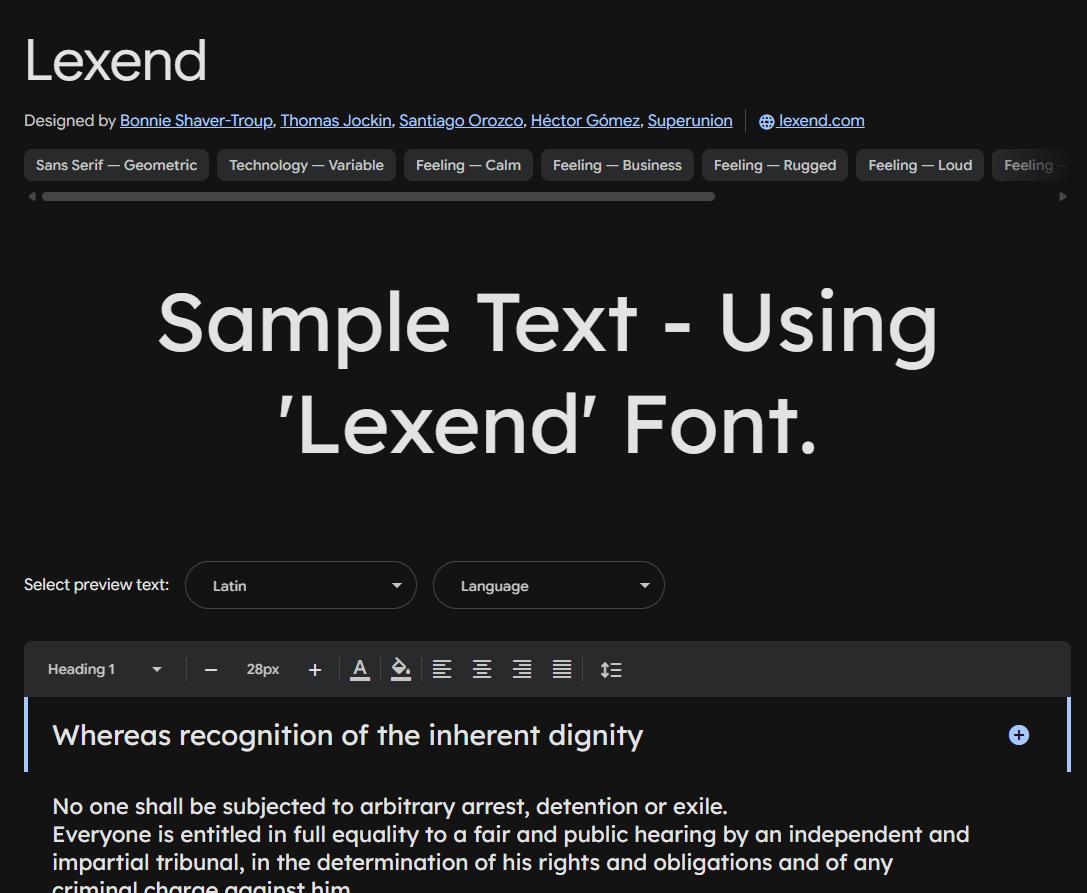Click the globe icon beside lexend.com
Viewport: 1087px width, 893px height.
click(x=766, y=121)
